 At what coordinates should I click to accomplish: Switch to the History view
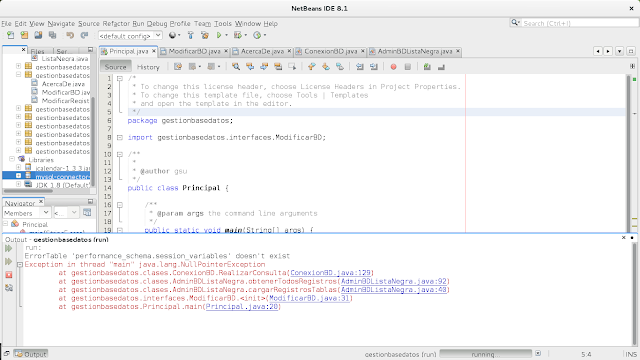coord(148,67)
